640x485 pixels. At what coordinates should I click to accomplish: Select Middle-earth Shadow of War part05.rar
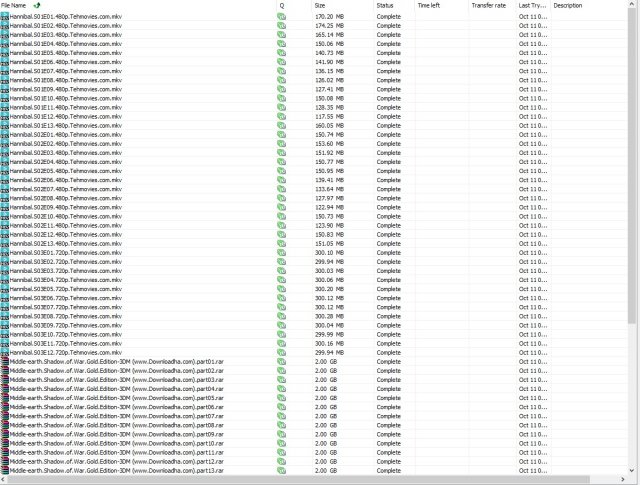click(x=117, y=398)
